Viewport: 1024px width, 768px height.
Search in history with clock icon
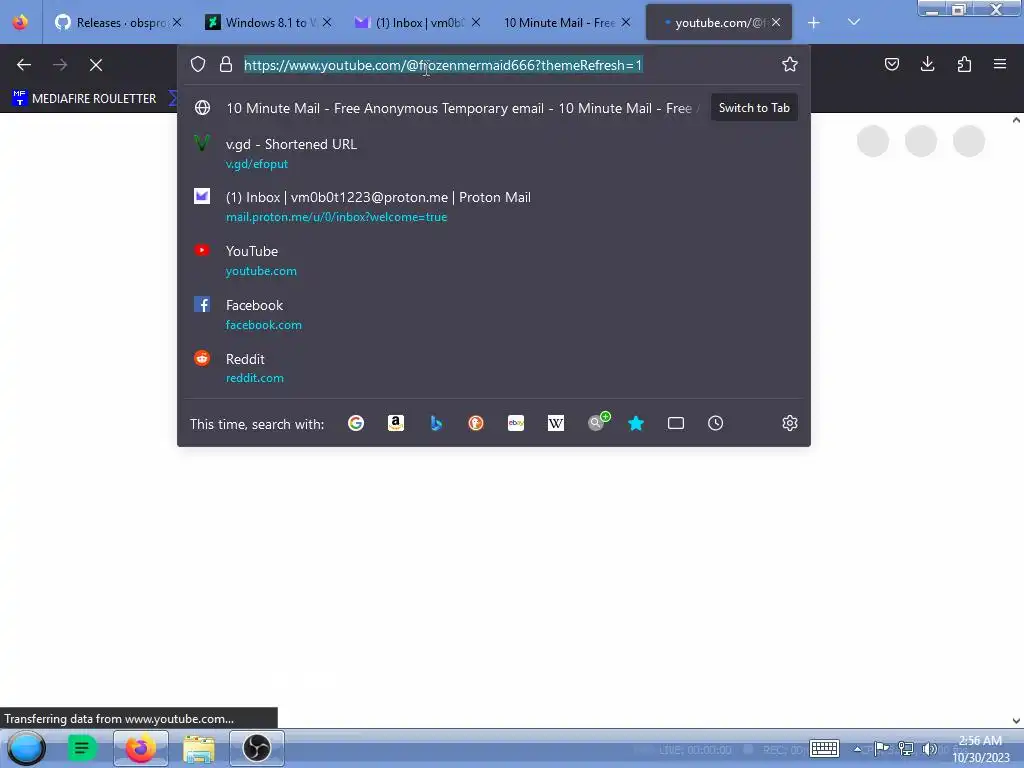pos(716,423)
